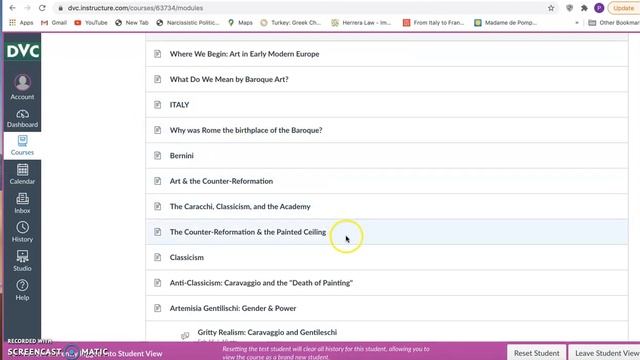Open The Caracchi, Classicism, and the Academy
640x360 pixels.
pos(240,207)
